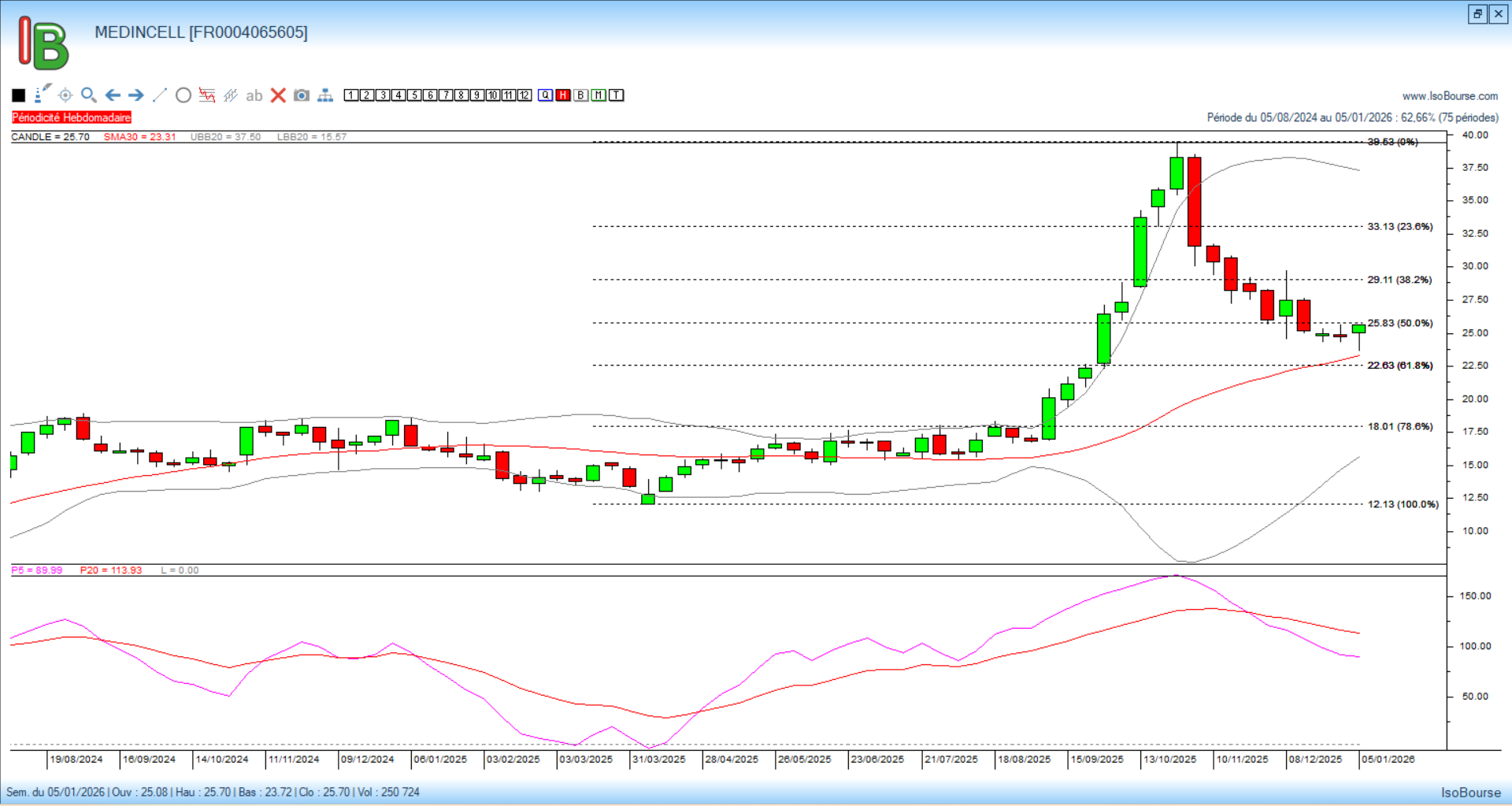
Task: Activate the magnifying glass zoom tool
Action: coord(89,95)
